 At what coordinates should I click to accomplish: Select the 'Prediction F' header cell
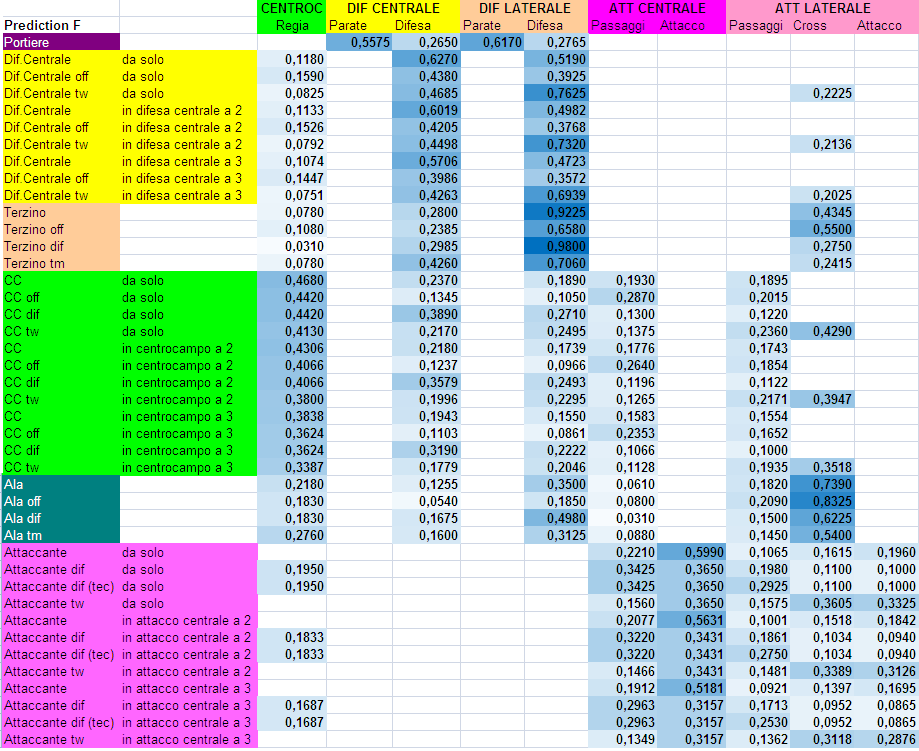(x=60, y=25)
